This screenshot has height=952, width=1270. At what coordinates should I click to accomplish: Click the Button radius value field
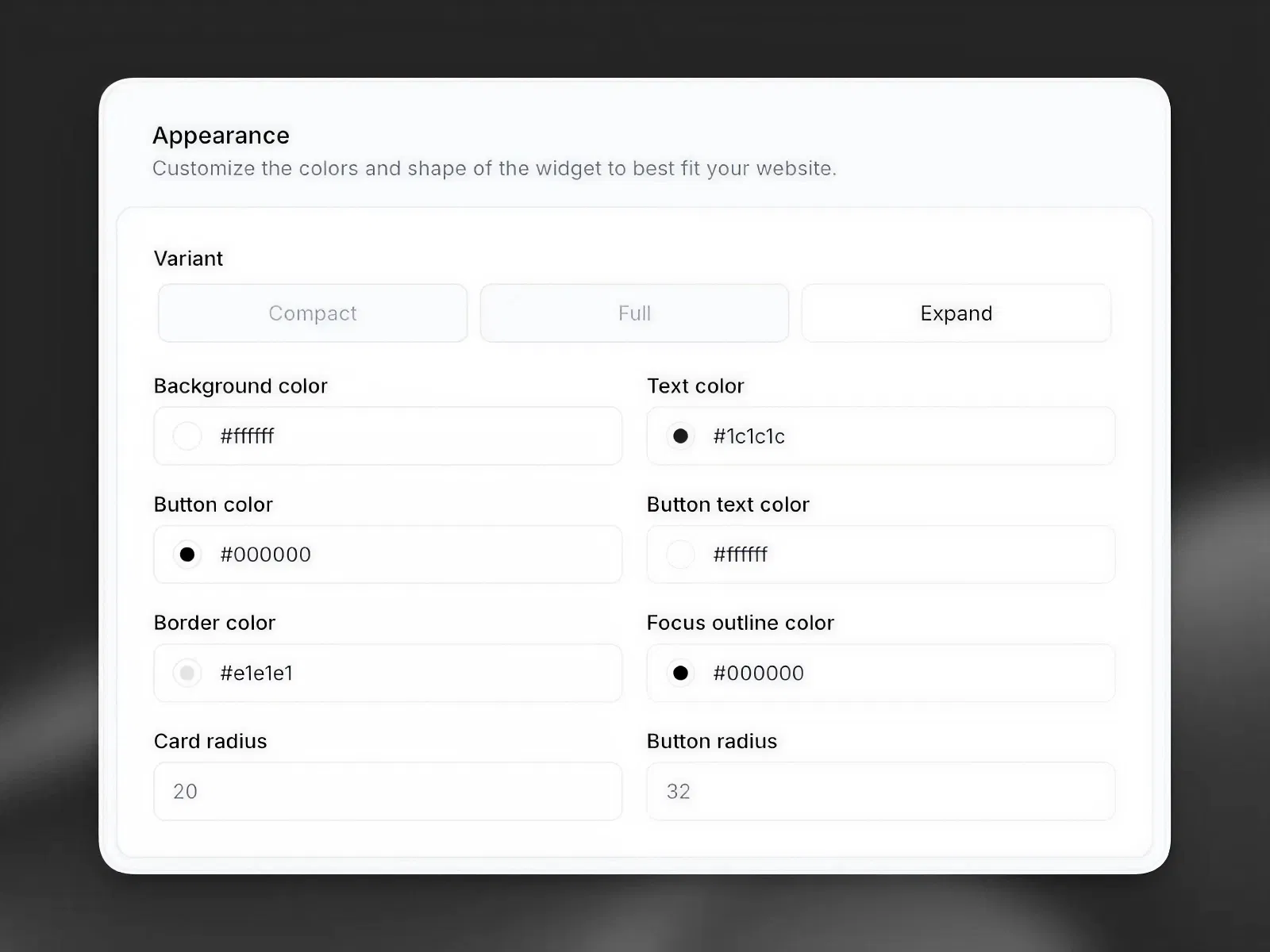[x=880, y=791]
